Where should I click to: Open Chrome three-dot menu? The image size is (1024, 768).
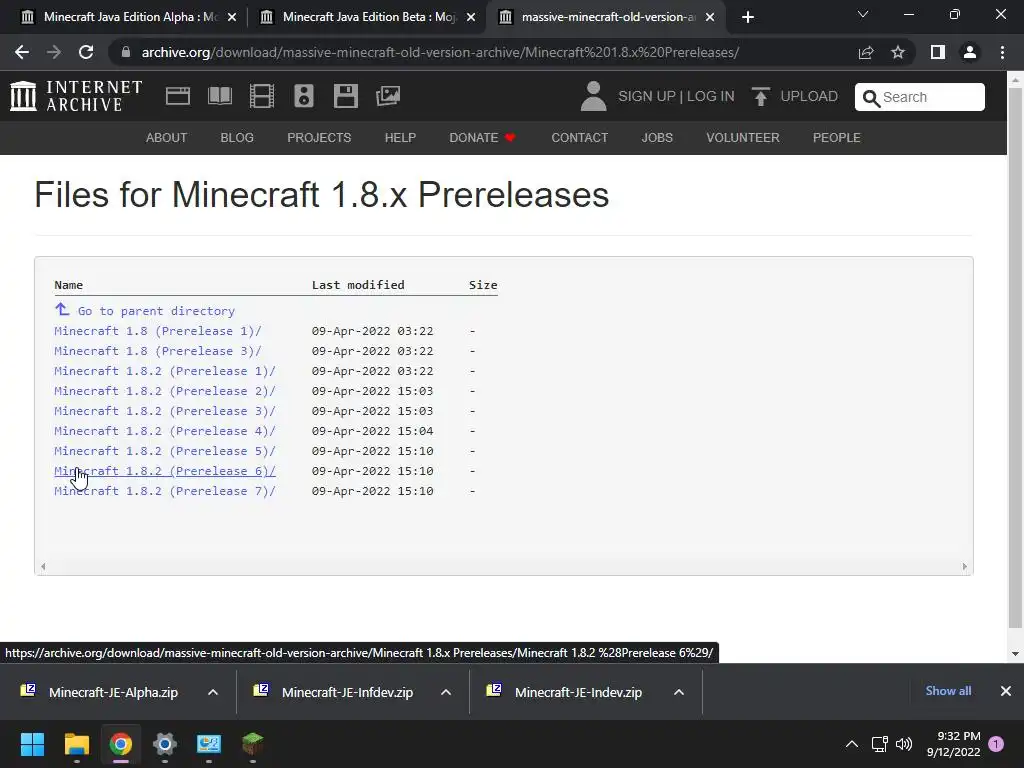[1002, 52]
